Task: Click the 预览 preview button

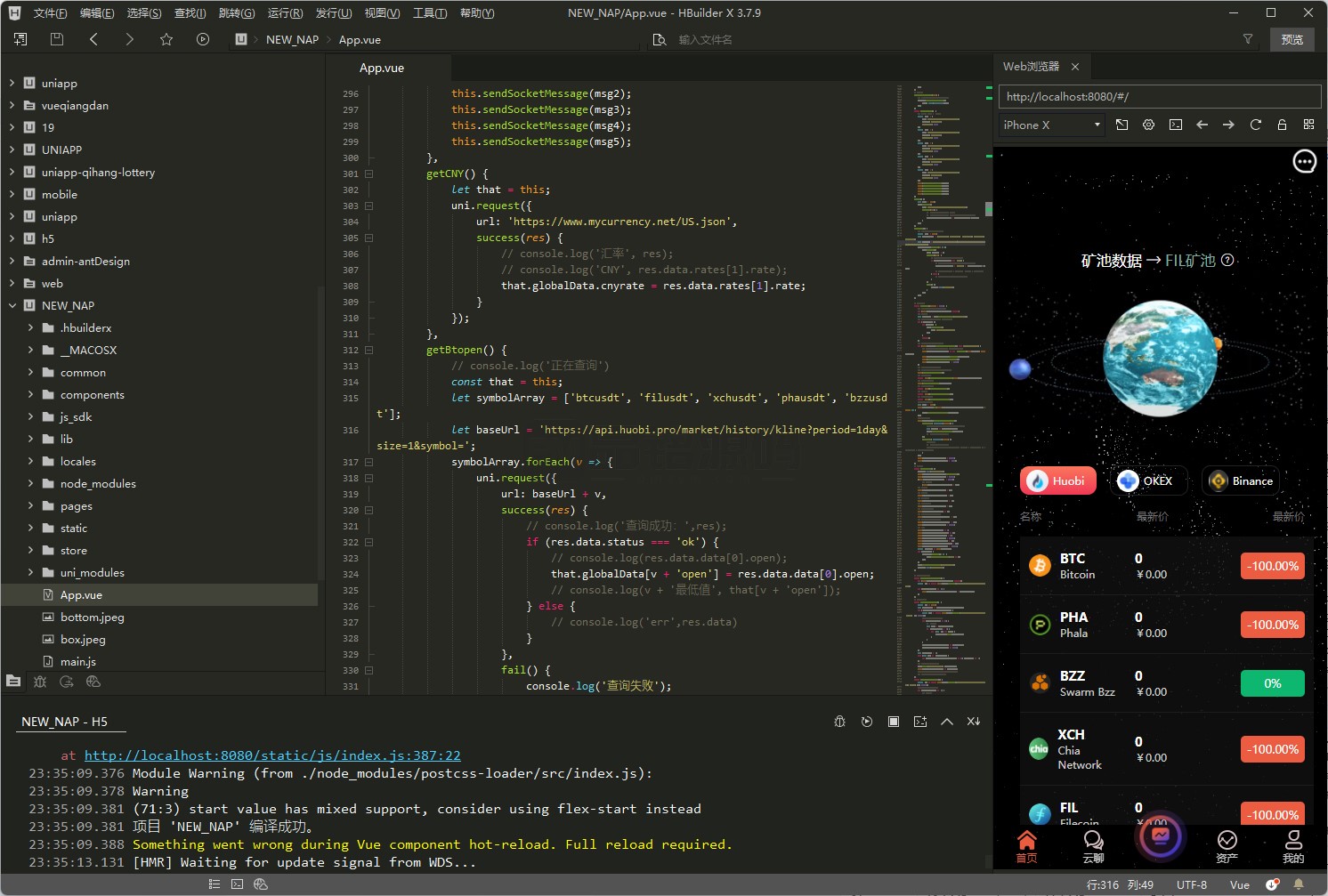Action: pos(1292,39)
